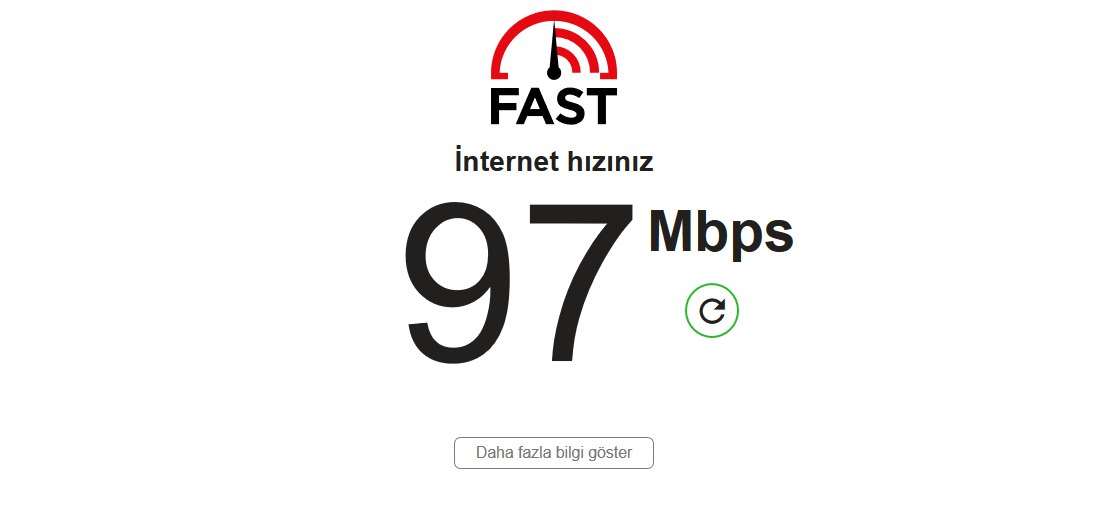Click the bold FAST wordmark text
Viewport: 1099px width, 517px height.
pyautogui.click(x=554, y=106)
